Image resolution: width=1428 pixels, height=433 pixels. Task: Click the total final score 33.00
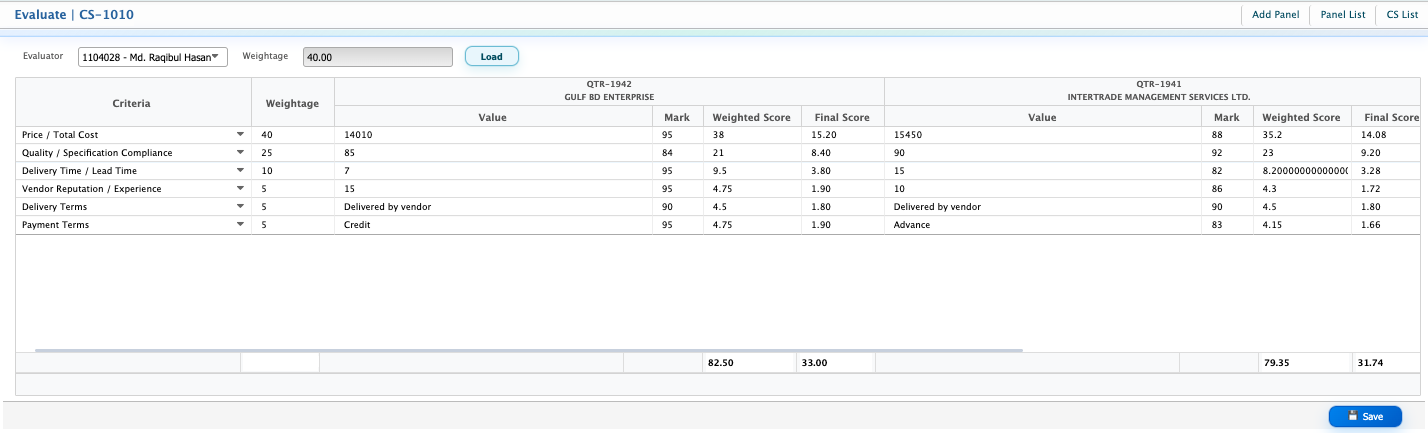click(835, 363)
